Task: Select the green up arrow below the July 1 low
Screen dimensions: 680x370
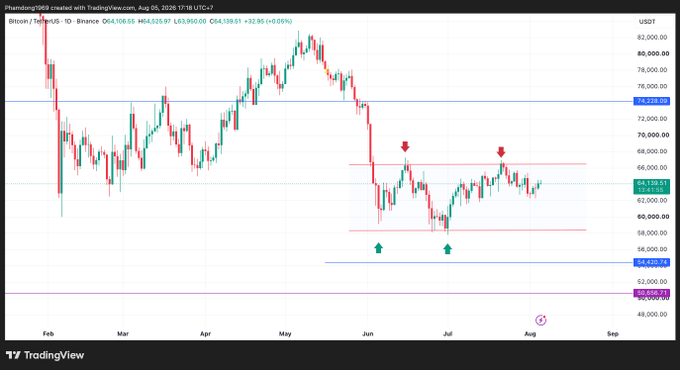Action: [448, 249]
